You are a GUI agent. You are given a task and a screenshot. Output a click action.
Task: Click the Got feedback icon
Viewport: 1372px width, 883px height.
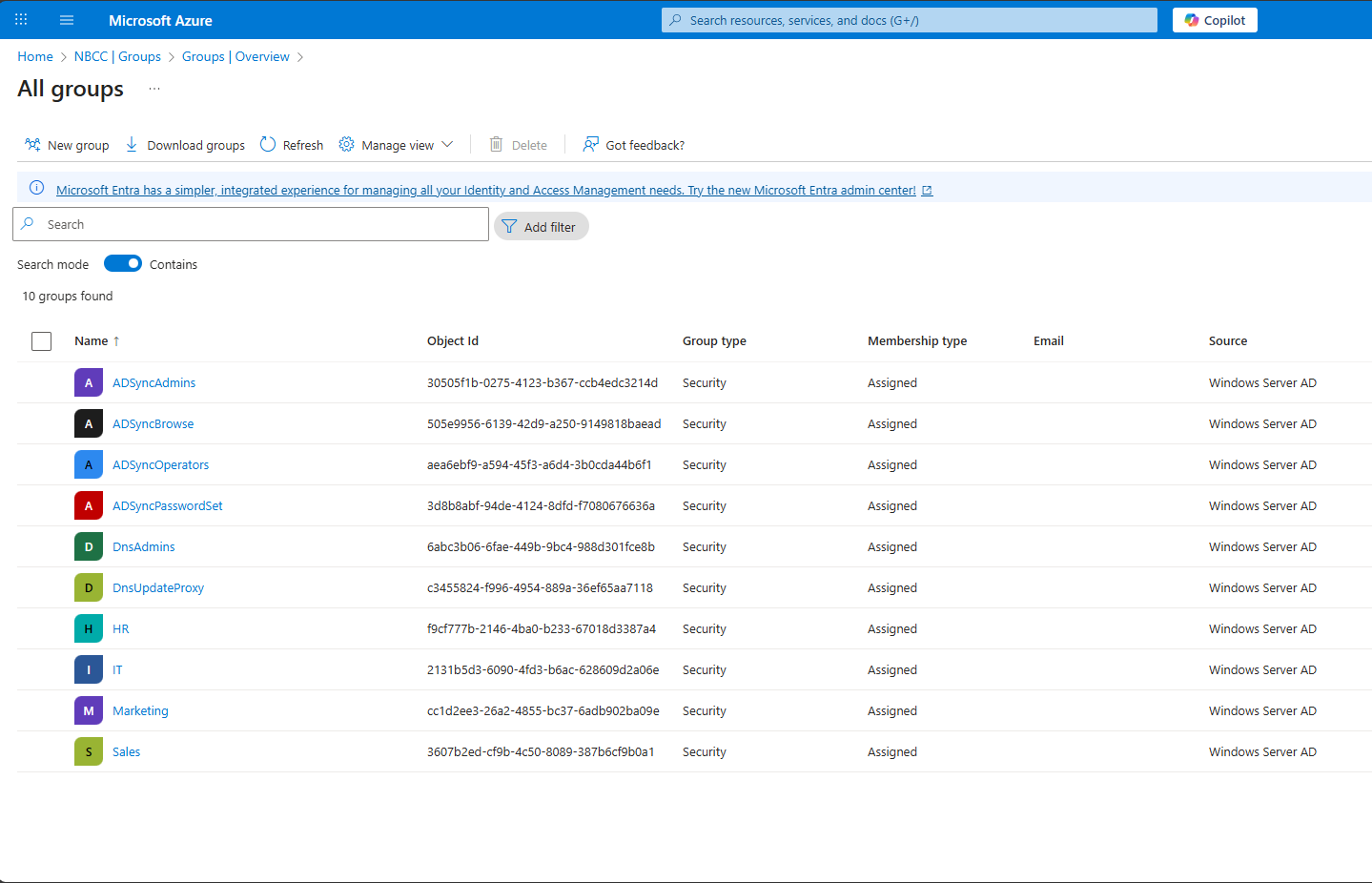[591, 145]
